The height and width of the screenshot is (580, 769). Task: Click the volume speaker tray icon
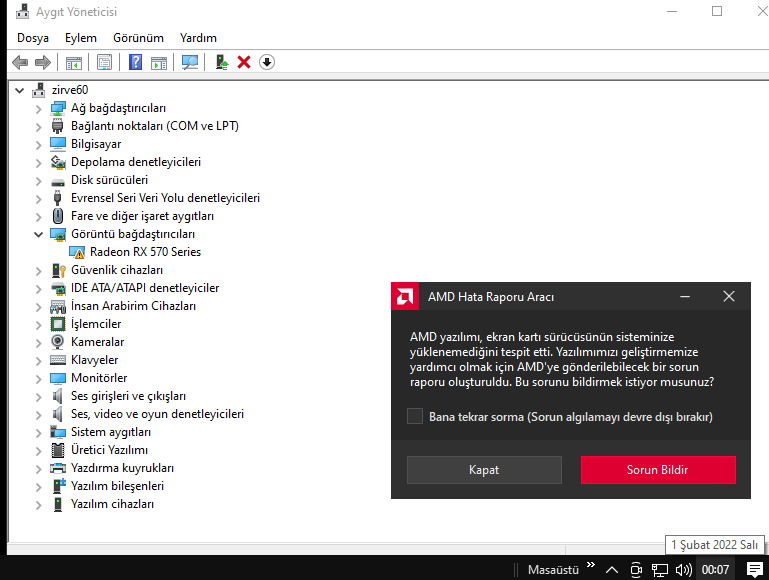[x=684, y=570]
